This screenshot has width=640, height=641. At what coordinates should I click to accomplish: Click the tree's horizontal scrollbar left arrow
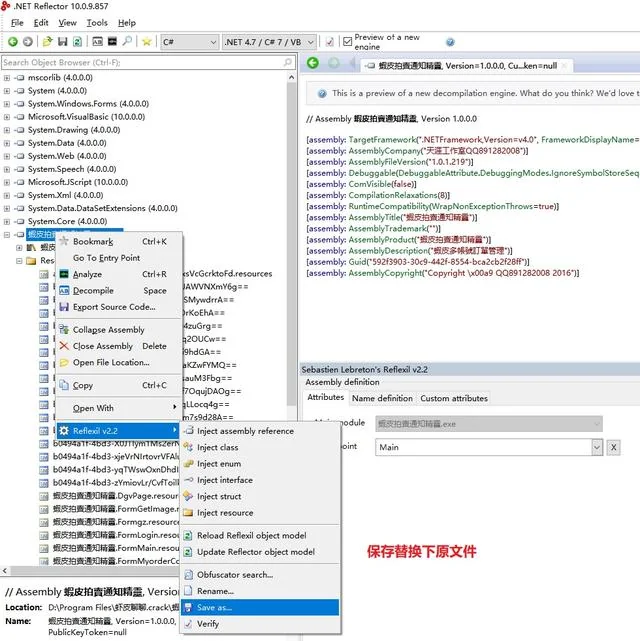4,571
